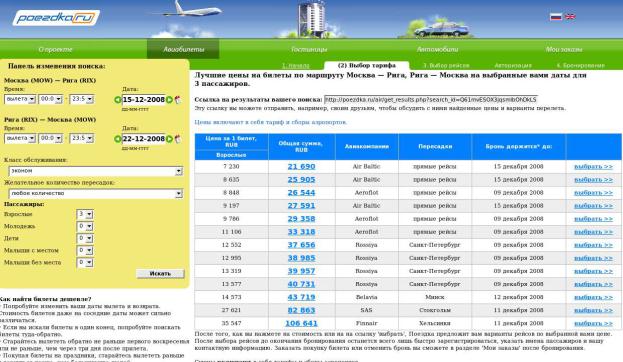Open the Взрослые passenger count dropdown

pos(85,214)
